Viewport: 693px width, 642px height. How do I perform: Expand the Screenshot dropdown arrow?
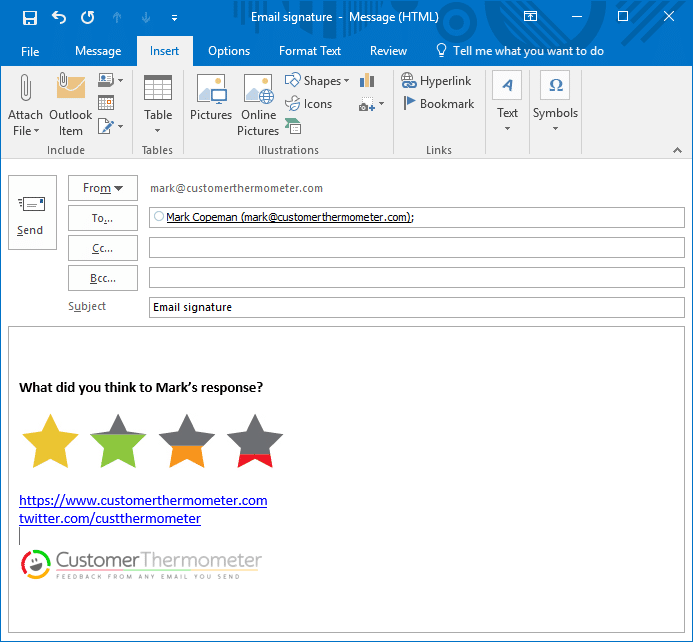(381, 104)
